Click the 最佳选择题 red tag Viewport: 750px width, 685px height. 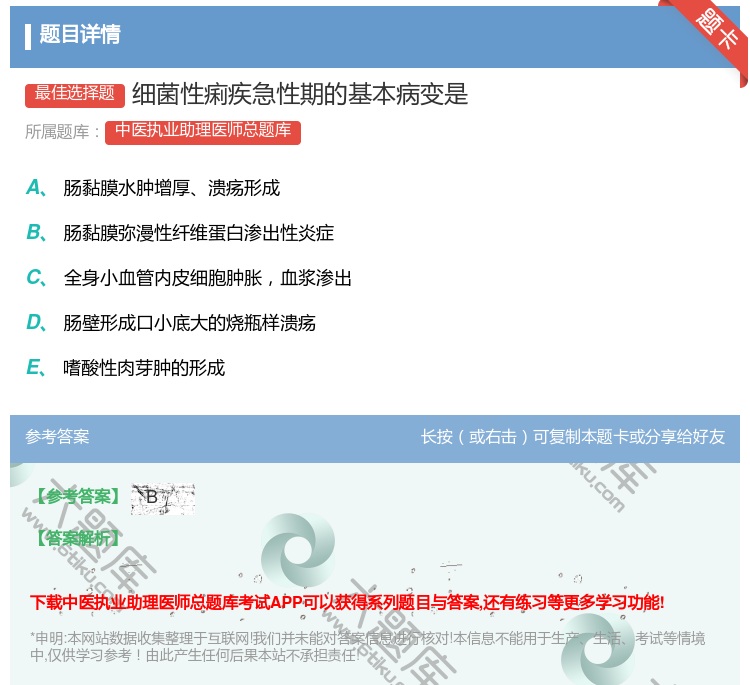pyautogui.click(x=75, y=94)
